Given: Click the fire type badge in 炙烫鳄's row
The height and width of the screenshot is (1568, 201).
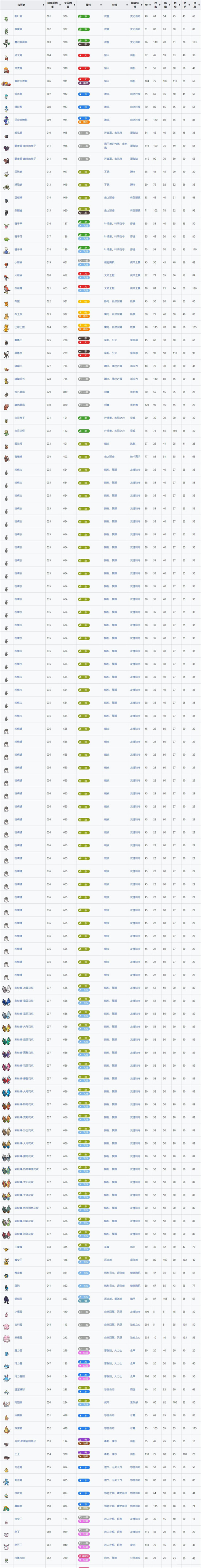Looking at the screenshot, I should click(83, 68).
